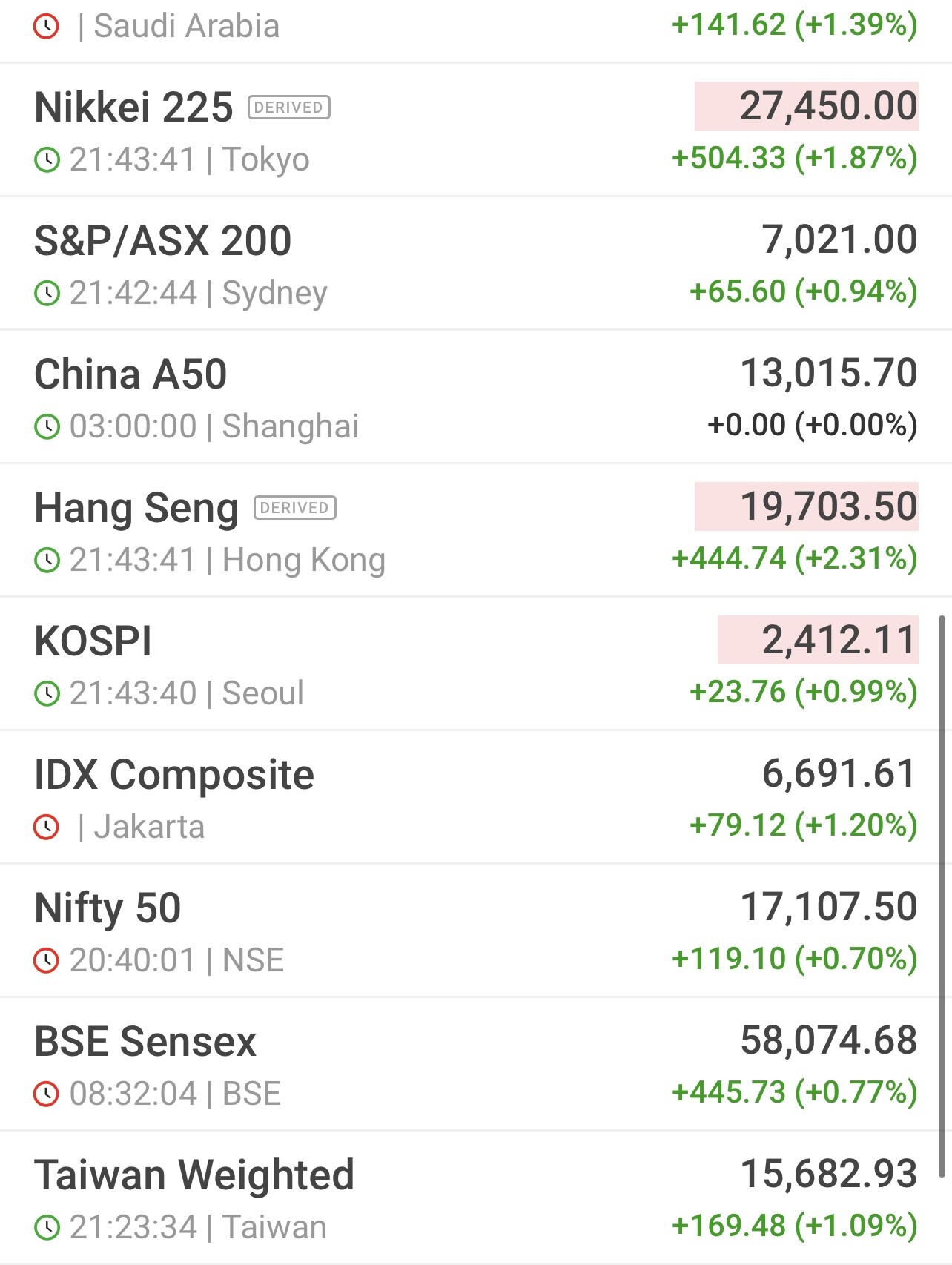This screenshot has height=1265, width=952.
Task: Click the red clock icon beside Saudi Arabia
Action: (47, 27)
